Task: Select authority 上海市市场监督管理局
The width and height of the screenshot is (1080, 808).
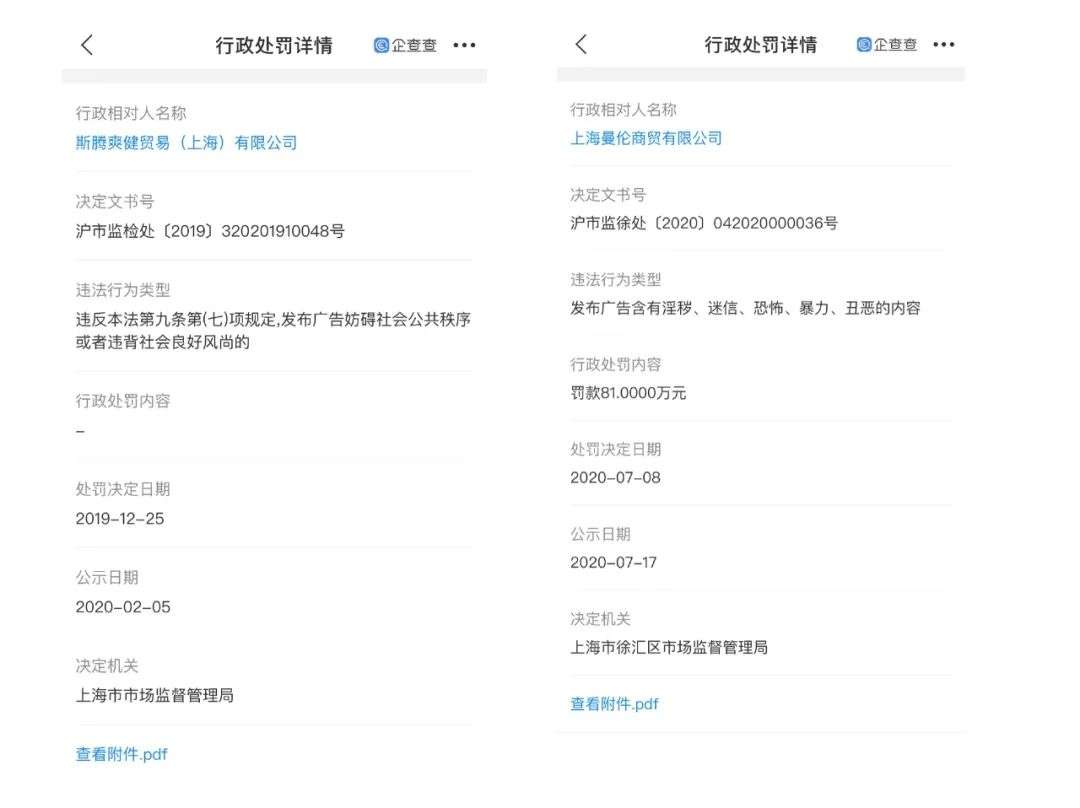Action: click(x=155, y=695)
